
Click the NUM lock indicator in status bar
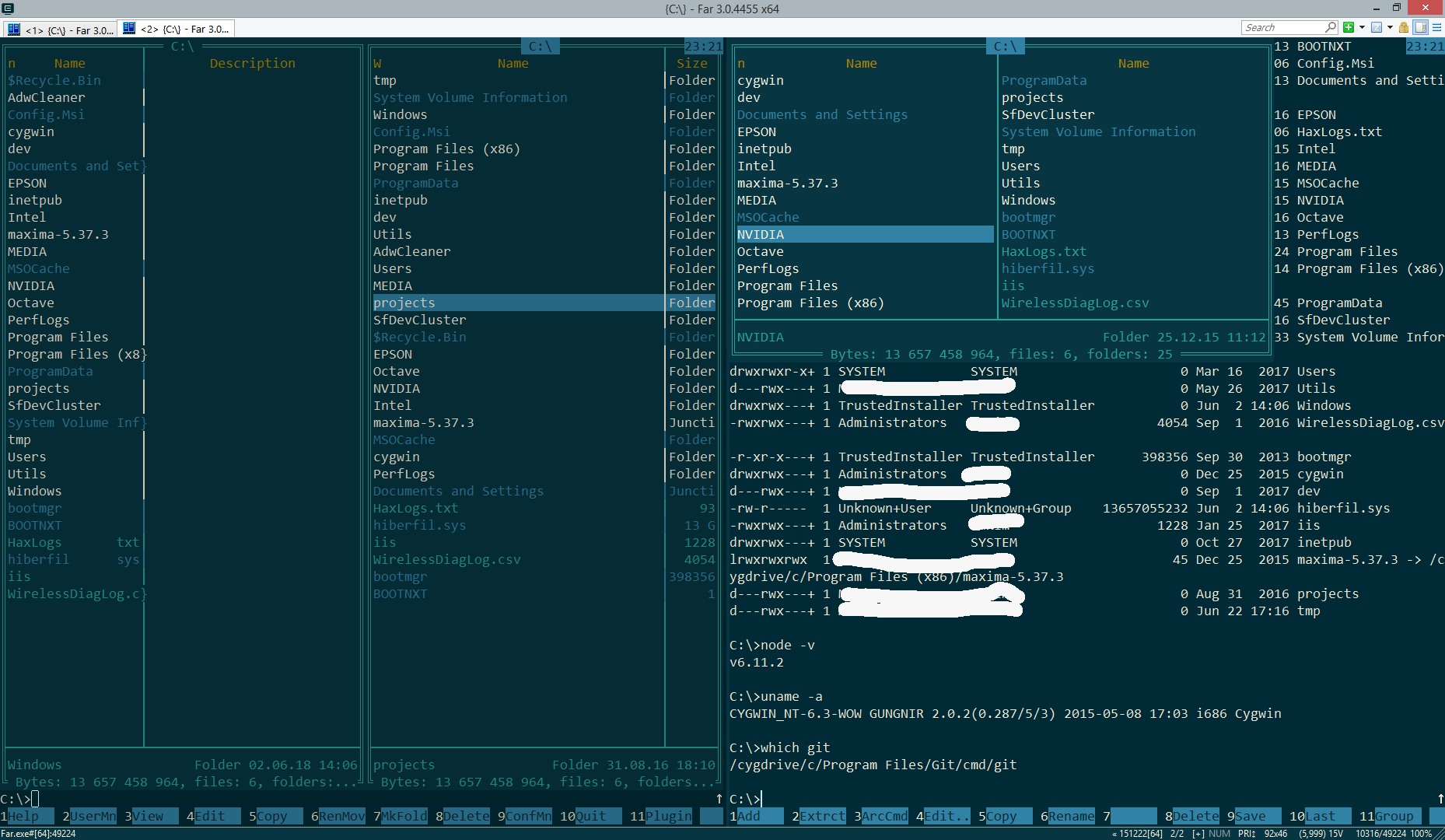1219,833
